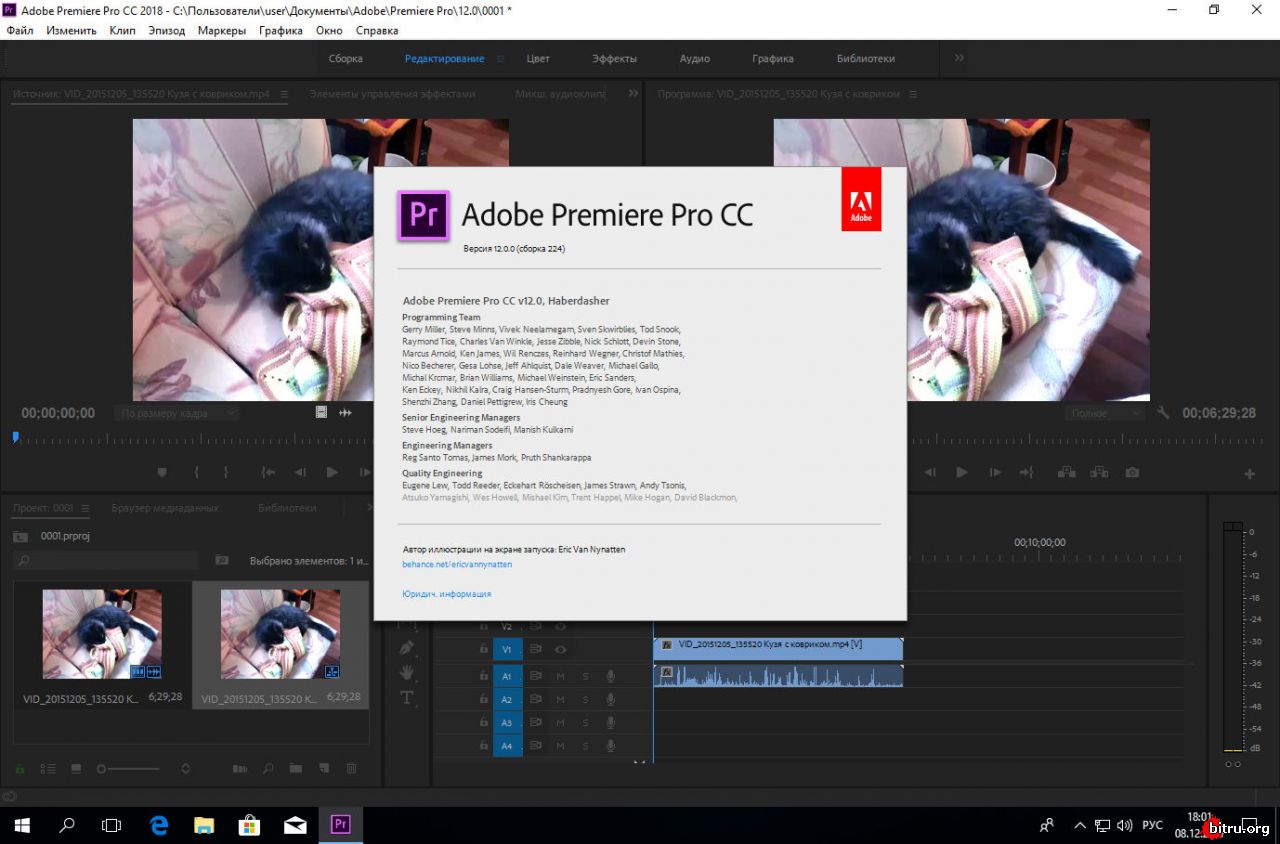The width and height of the screenshot is (1280, 844).
Task: Open Юридич. информация link
Action: click(x=447, y=594)
